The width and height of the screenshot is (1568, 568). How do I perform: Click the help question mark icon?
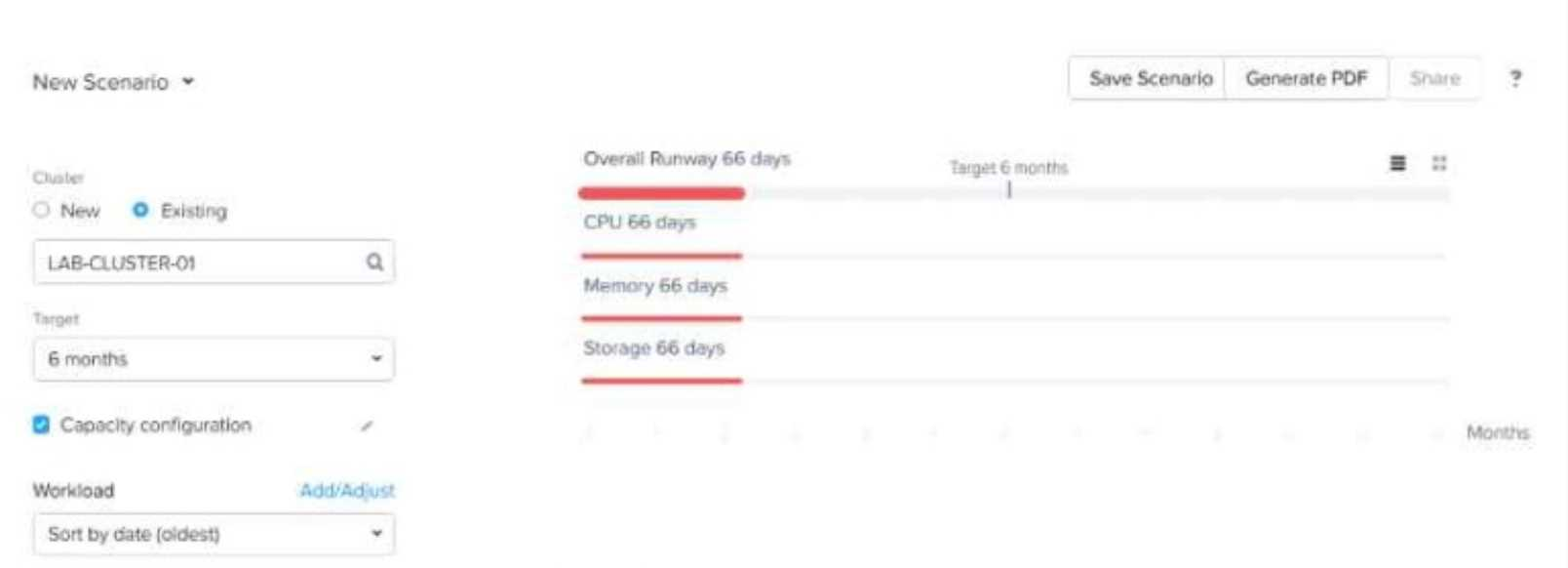coord(1514,79)
